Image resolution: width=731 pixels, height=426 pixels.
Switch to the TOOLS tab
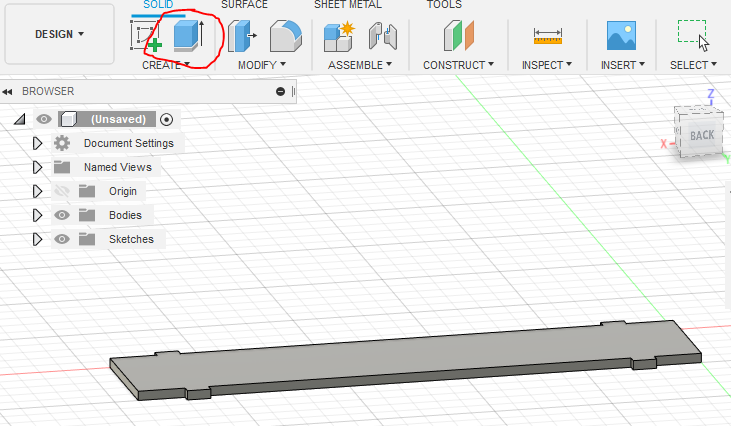tap(444, 5)
